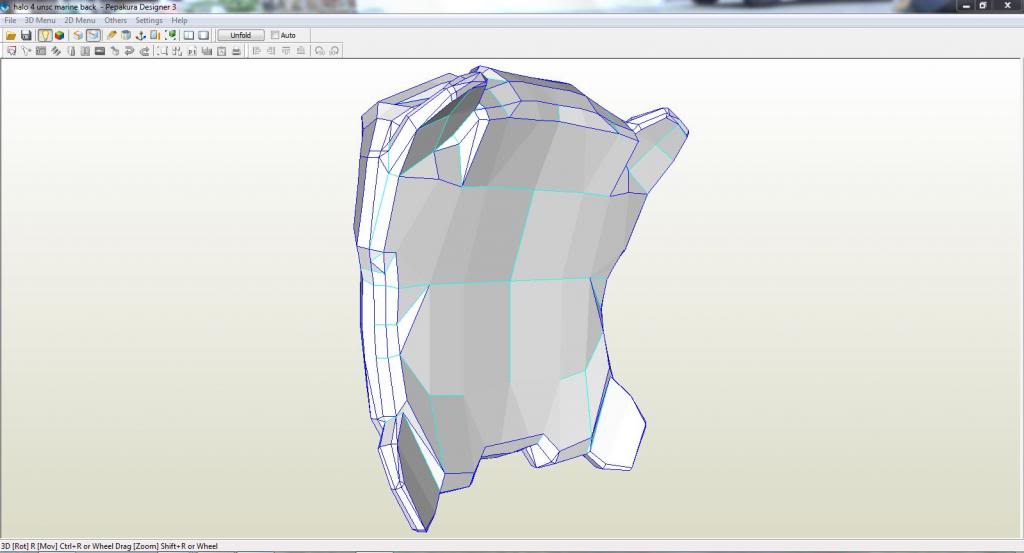Screen dimensions: 1024x553
Task: Click the redo curved arrow icon
Action: (144, 51)
